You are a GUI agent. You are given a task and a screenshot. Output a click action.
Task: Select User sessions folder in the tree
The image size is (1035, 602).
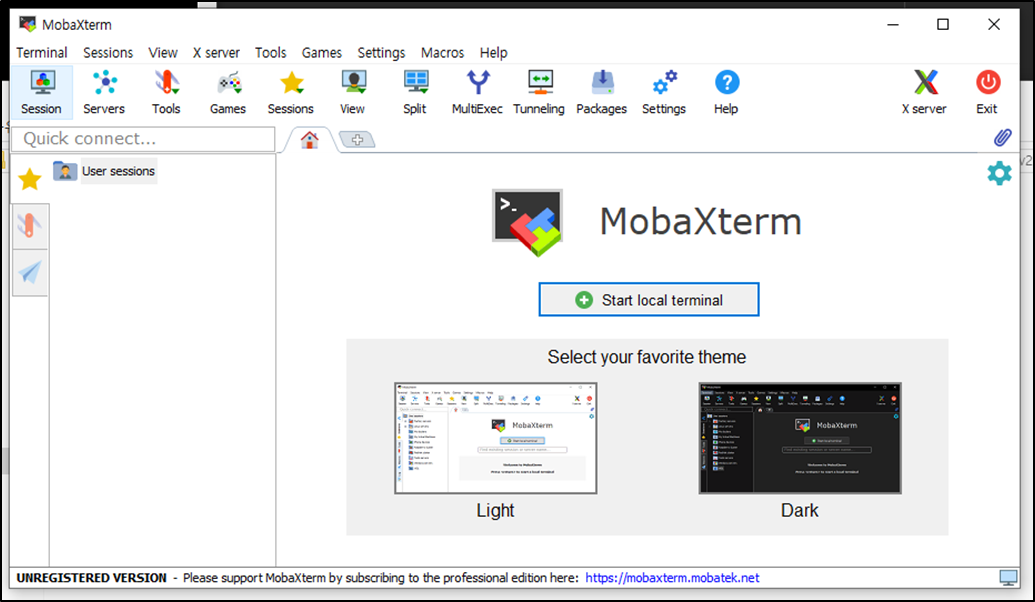(106, 171)
